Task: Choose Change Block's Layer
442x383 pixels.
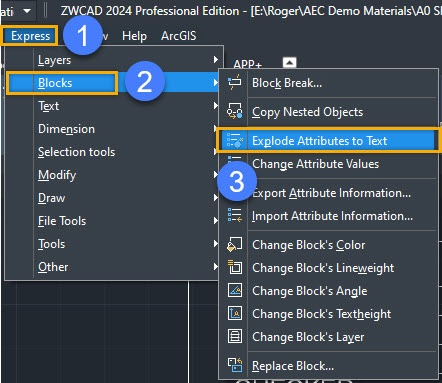Action: pos(328,337)
